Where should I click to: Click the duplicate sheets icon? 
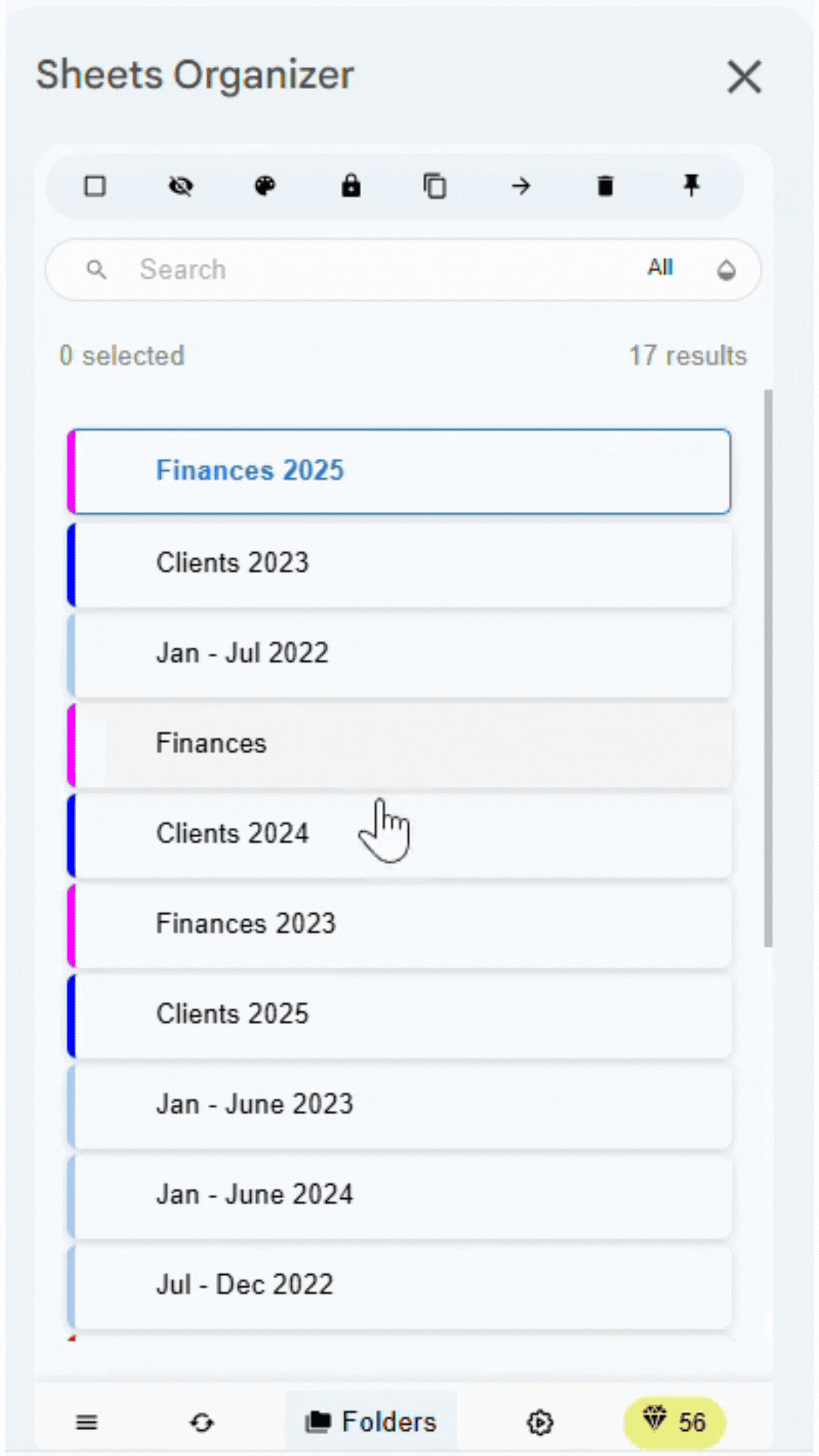coord(435,186)
